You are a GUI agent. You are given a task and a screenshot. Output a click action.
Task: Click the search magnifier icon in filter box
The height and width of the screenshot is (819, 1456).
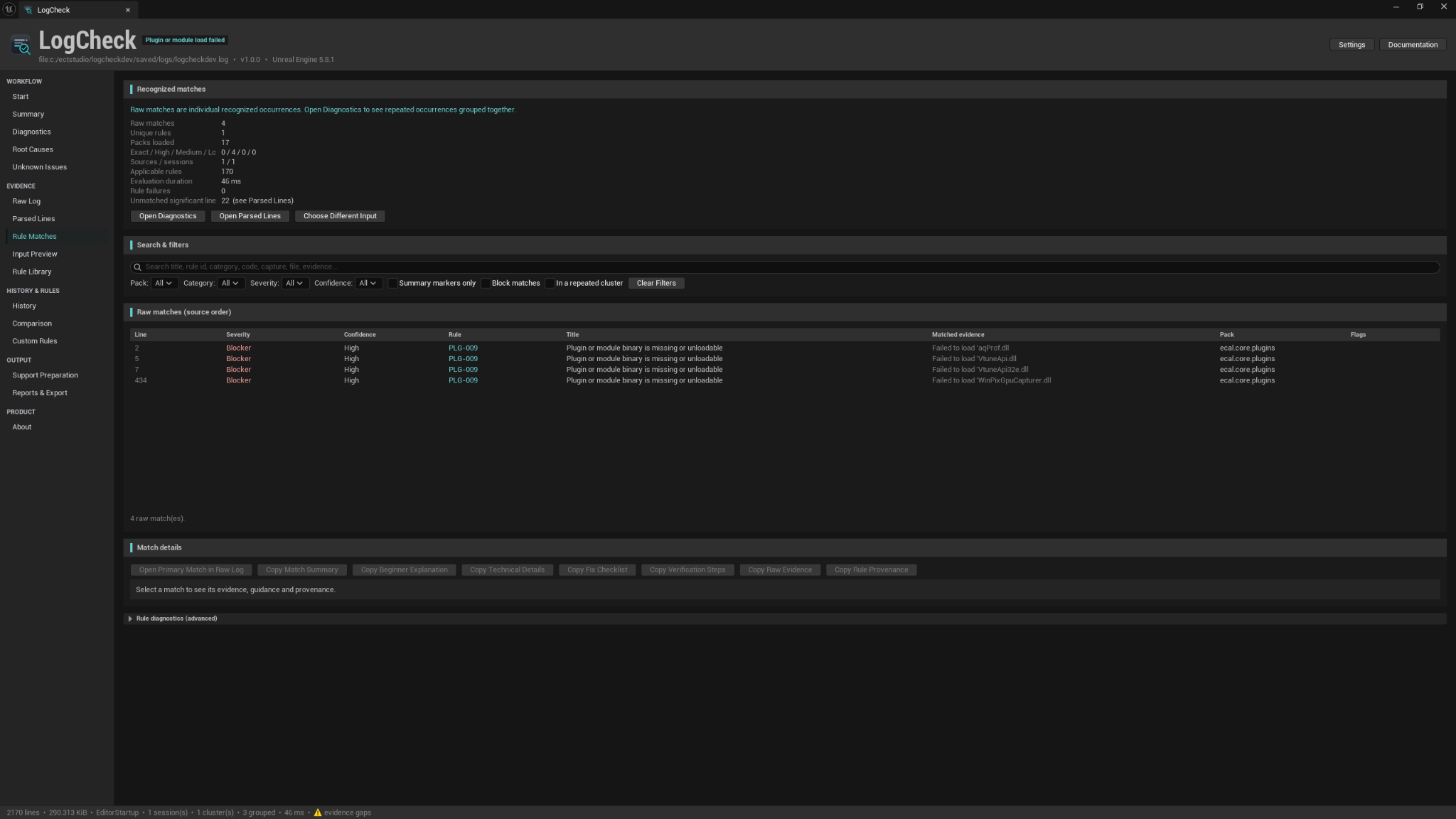pos(137,267)
